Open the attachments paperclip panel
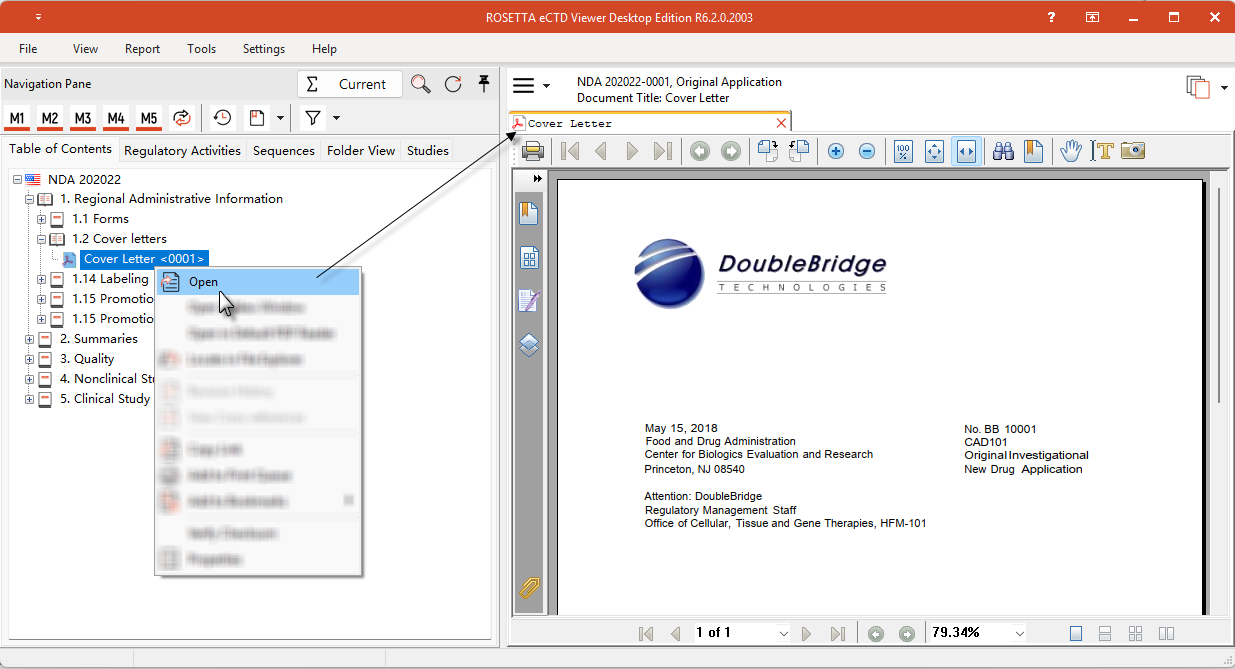The width and height of the screenshot is (1235, 669). 528,589
